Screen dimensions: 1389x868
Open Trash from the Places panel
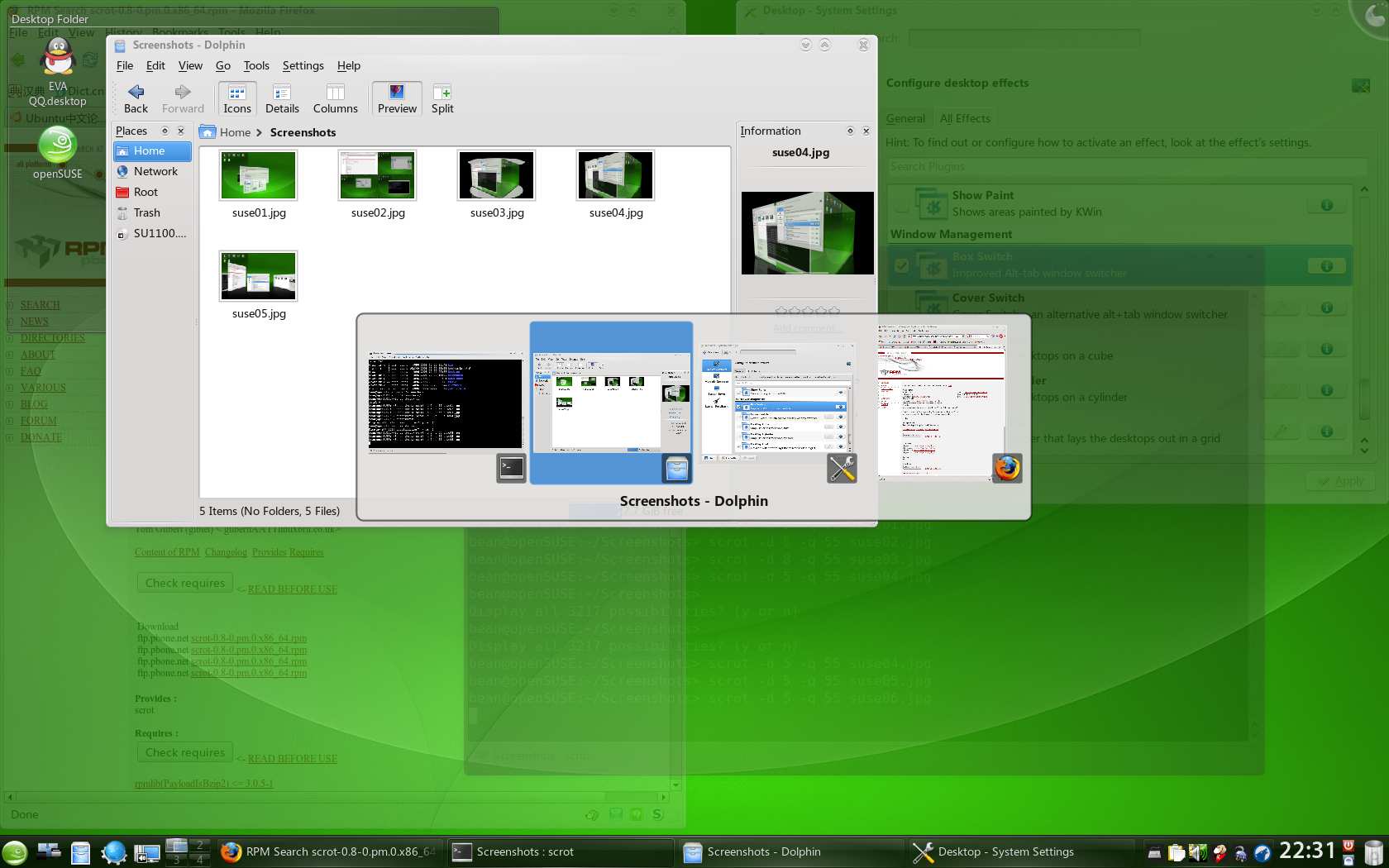[152, 212]
